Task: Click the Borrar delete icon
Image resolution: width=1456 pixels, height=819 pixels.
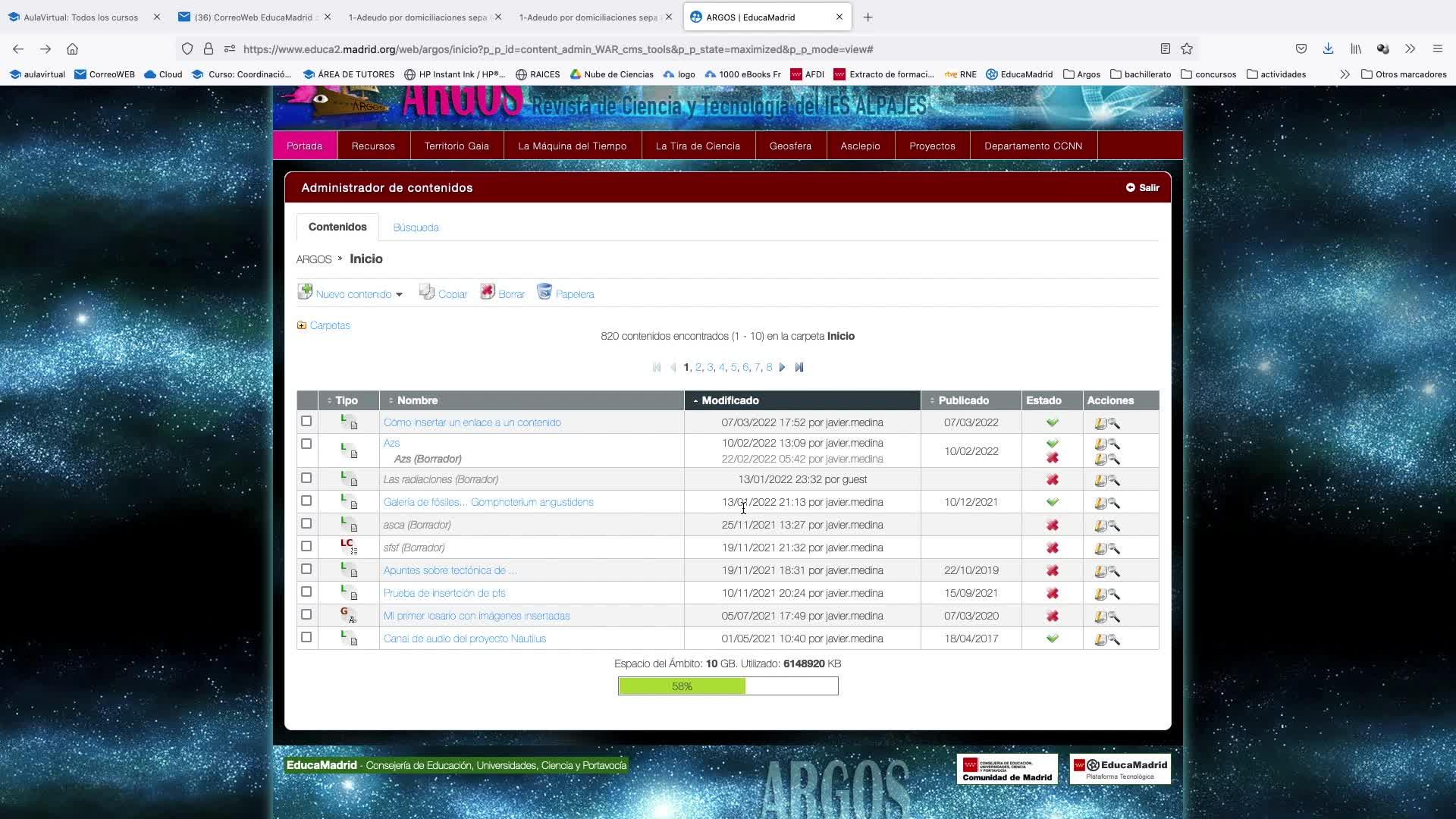Action: pos(488,292)
